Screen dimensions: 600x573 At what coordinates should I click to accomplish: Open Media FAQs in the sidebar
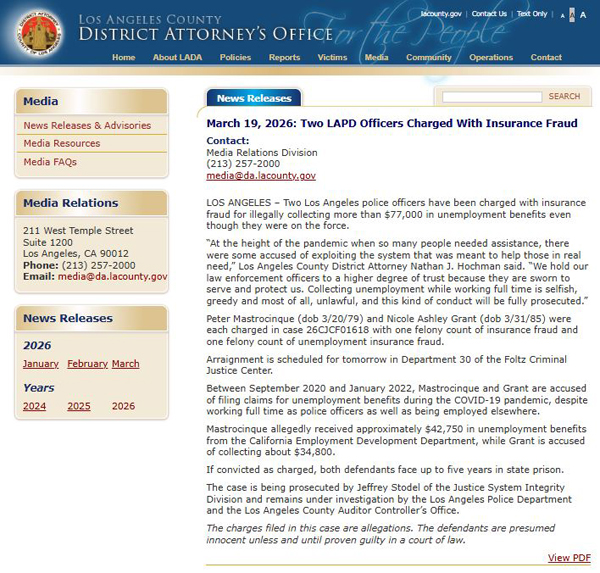(x=50, y=162)
